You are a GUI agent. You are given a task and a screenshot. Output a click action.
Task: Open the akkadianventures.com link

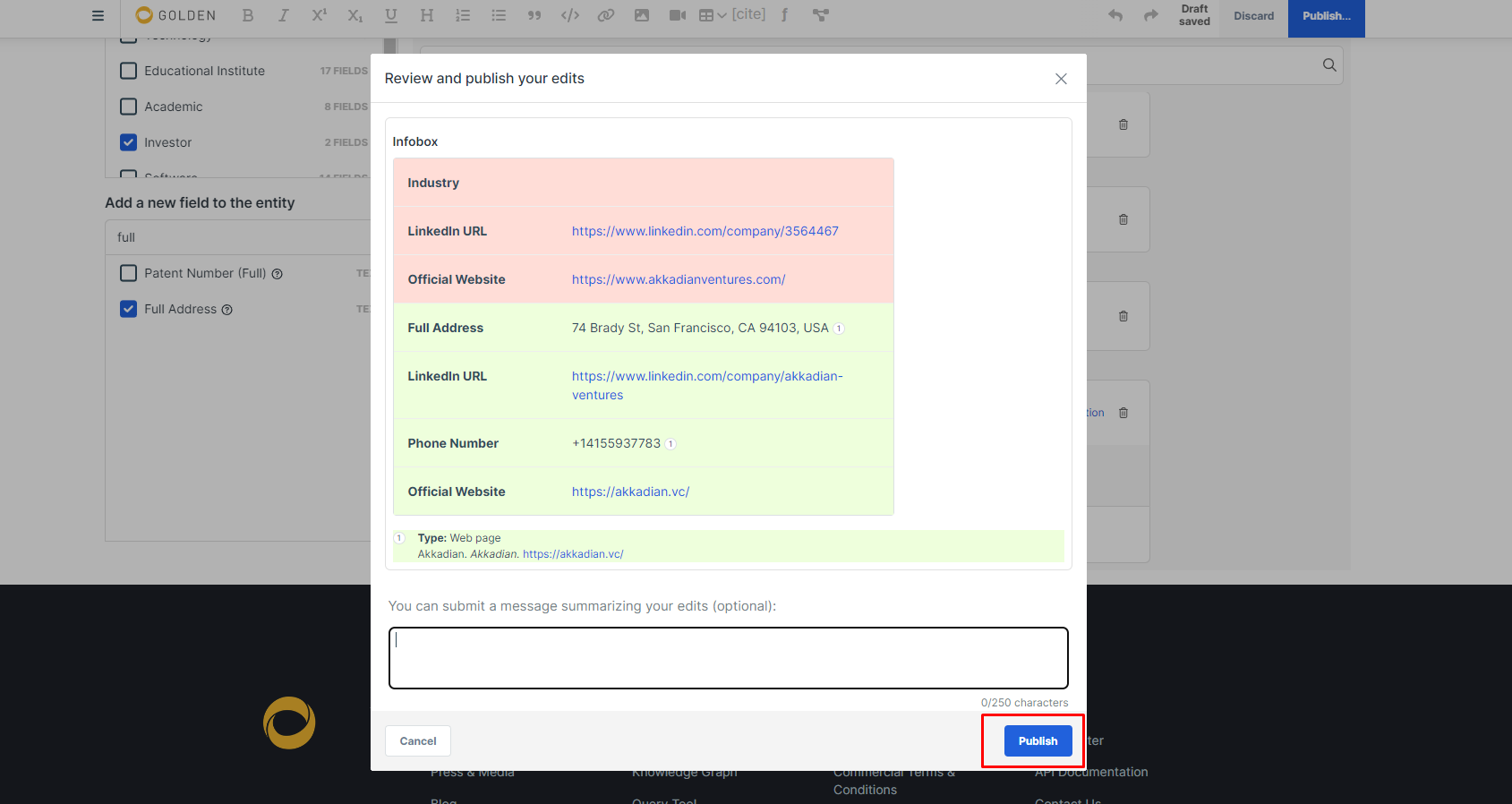pos(679,279)
